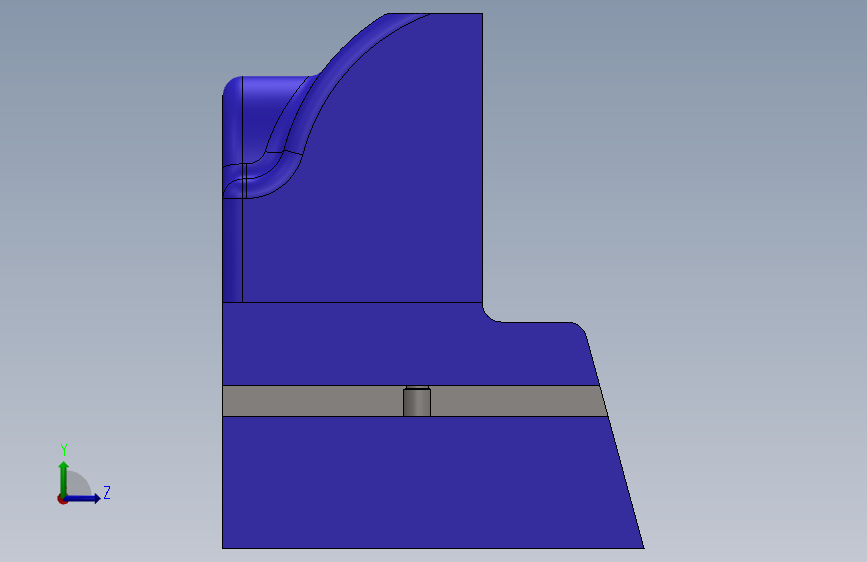This screenshot has height=562, width=867.
Task: Select the small gray cylindrical pin
Action: coord(417,401)
